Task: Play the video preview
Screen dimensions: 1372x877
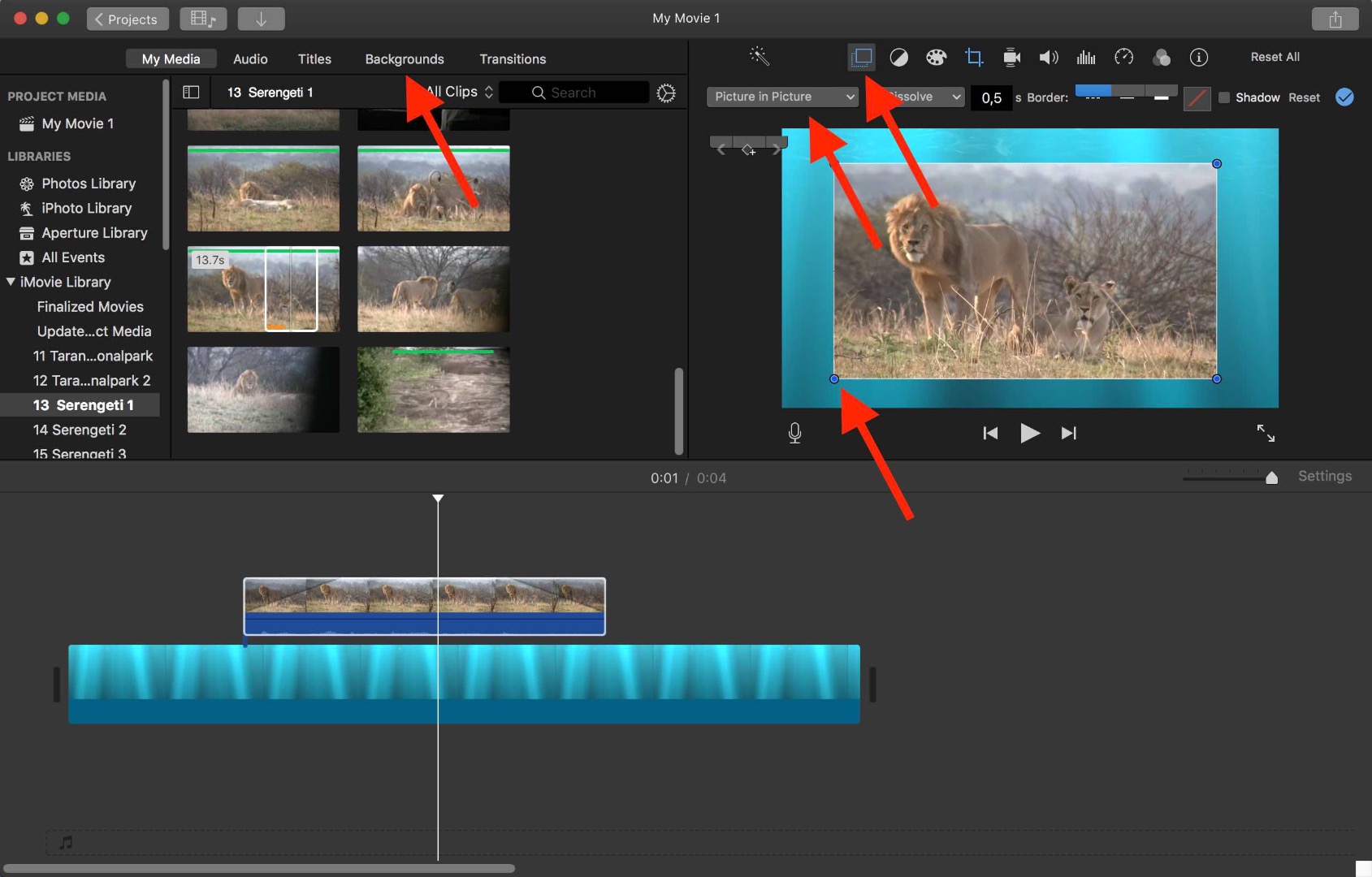Action: tap(1029, 434)
